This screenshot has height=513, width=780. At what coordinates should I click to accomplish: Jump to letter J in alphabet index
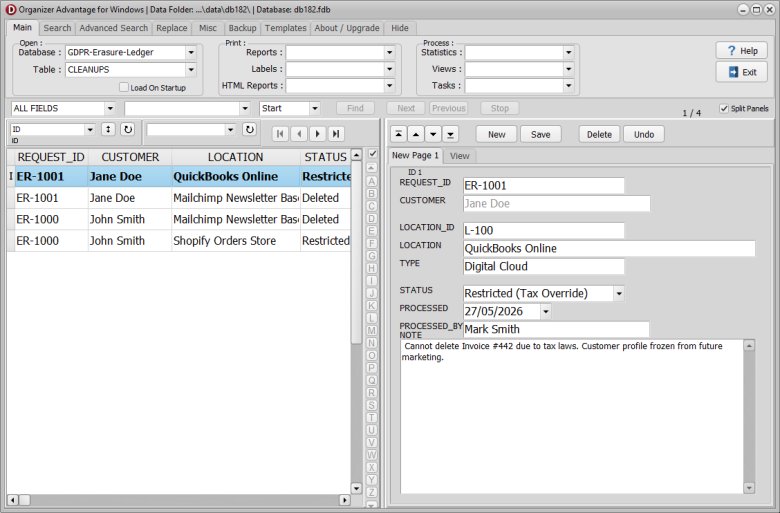[x=372, y=293]
